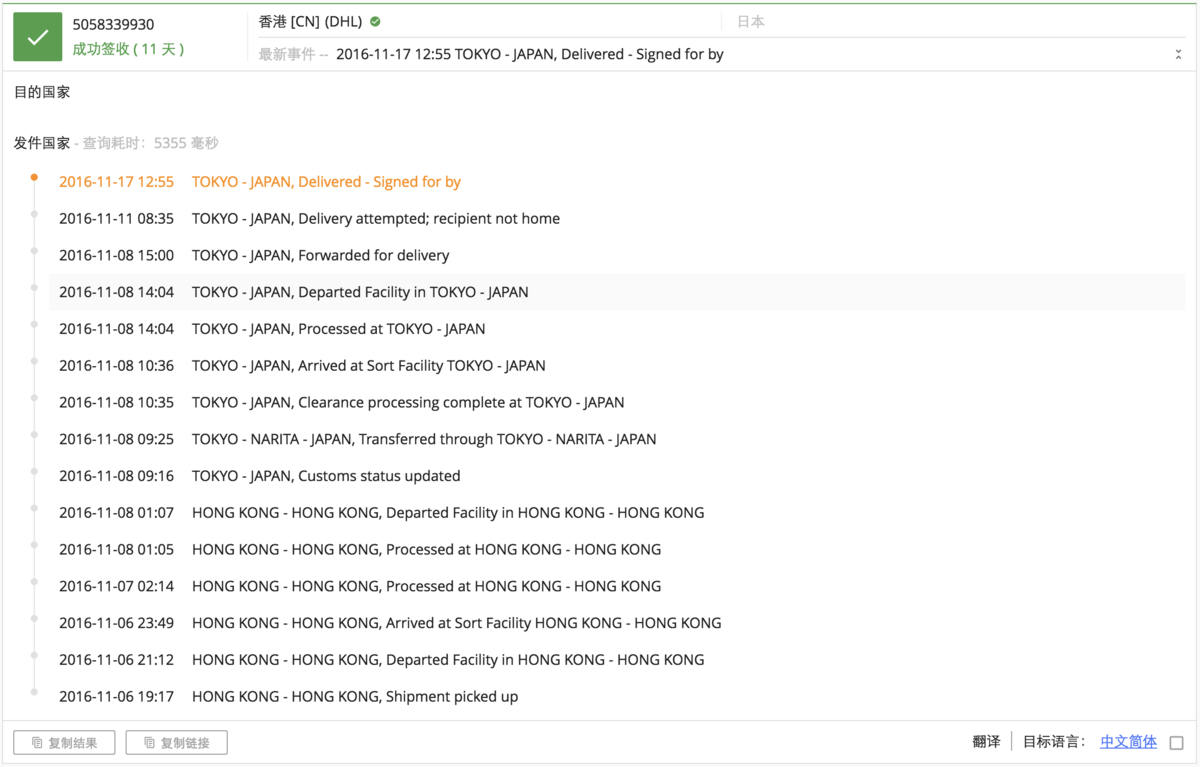
Task: Enable the translation checkbox
Action: pos(1176,742)
